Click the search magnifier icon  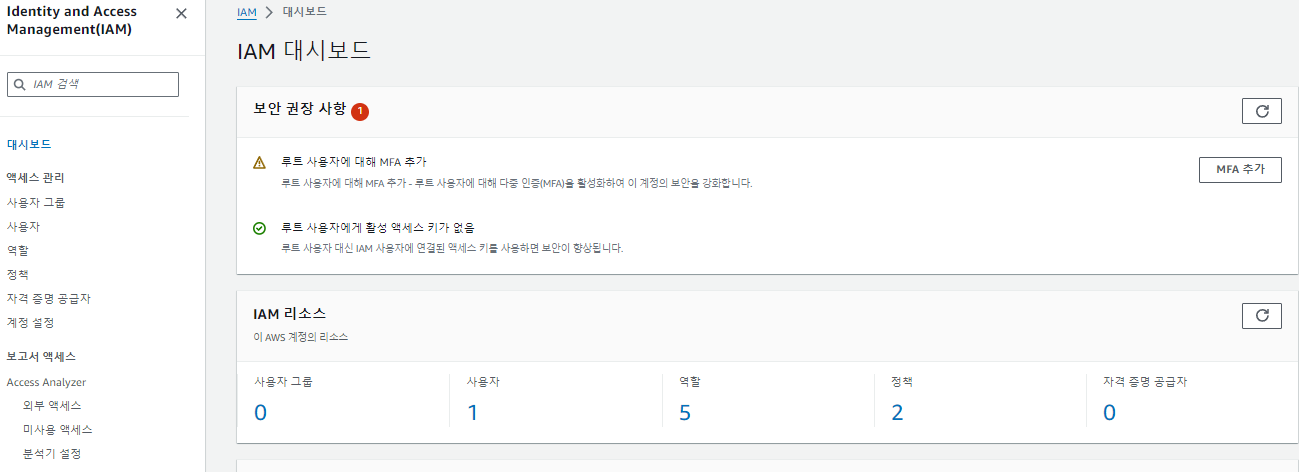click(x=20, y=85)
